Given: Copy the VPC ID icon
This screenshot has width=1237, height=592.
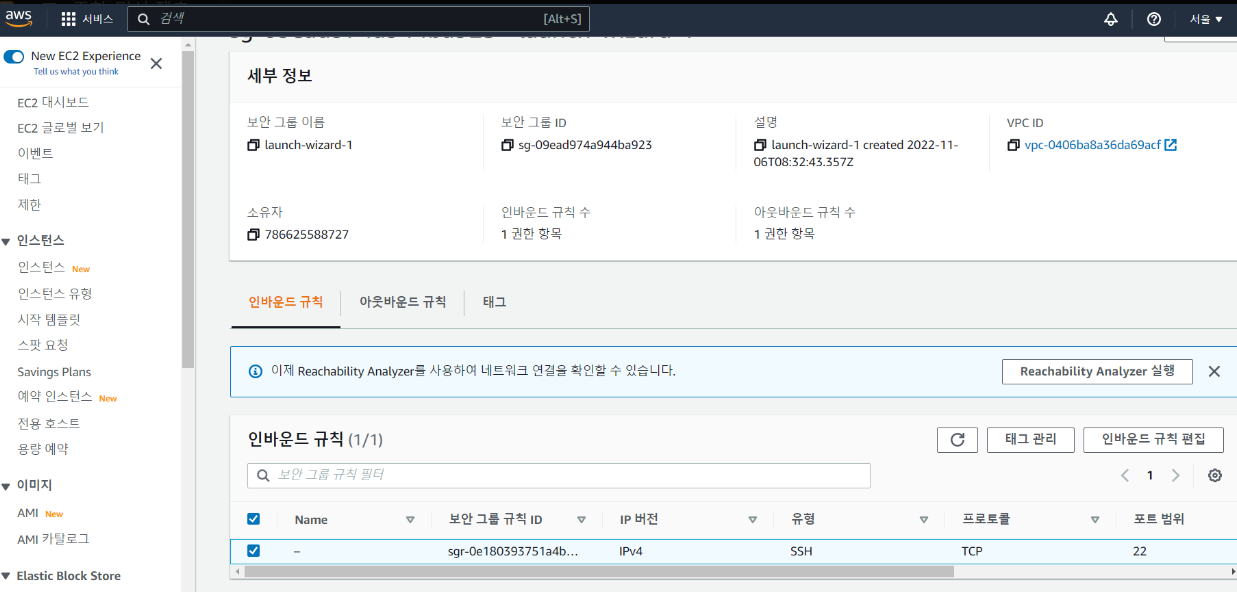Looking at the screenshot, I should coord(1014,145).
